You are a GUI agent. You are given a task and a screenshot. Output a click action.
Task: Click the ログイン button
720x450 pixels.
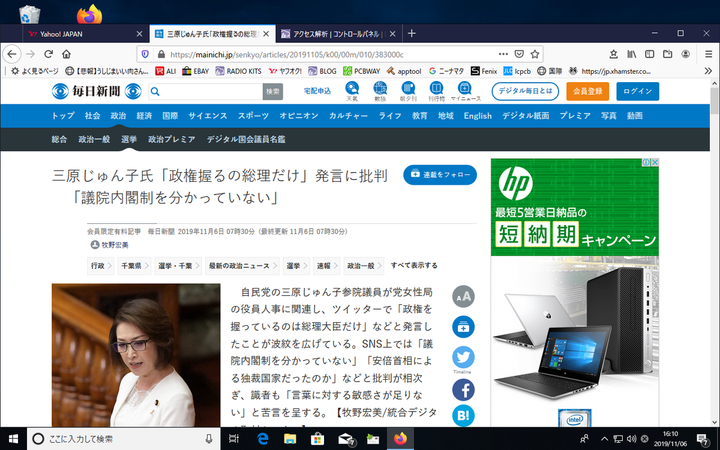[x=637, y=91]
